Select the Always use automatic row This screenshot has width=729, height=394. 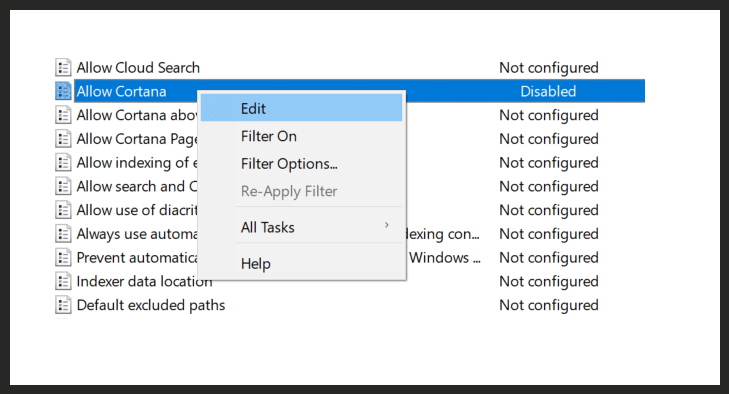[137, 234]
